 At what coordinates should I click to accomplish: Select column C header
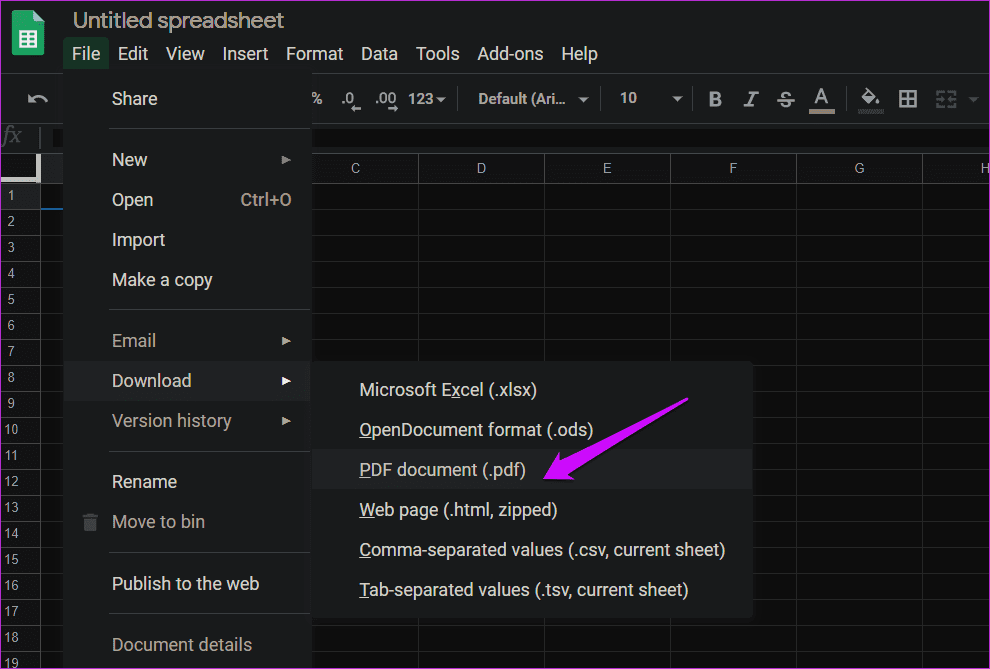click(364, 169)
